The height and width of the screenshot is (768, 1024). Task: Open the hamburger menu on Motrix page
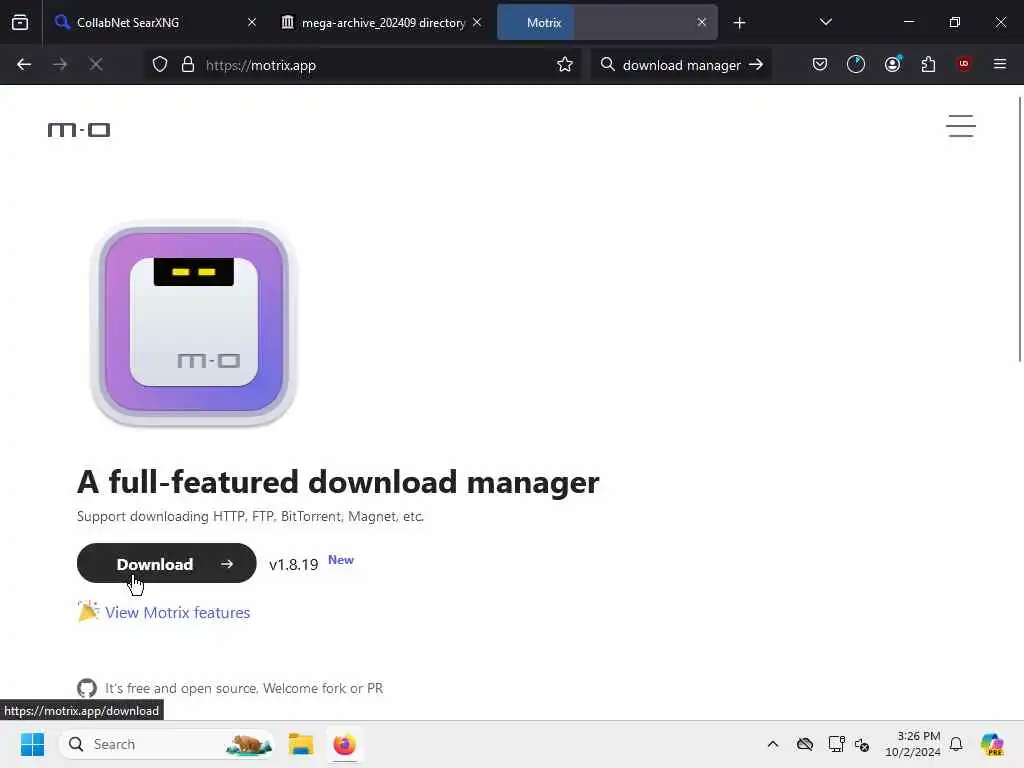coord(961,126)
